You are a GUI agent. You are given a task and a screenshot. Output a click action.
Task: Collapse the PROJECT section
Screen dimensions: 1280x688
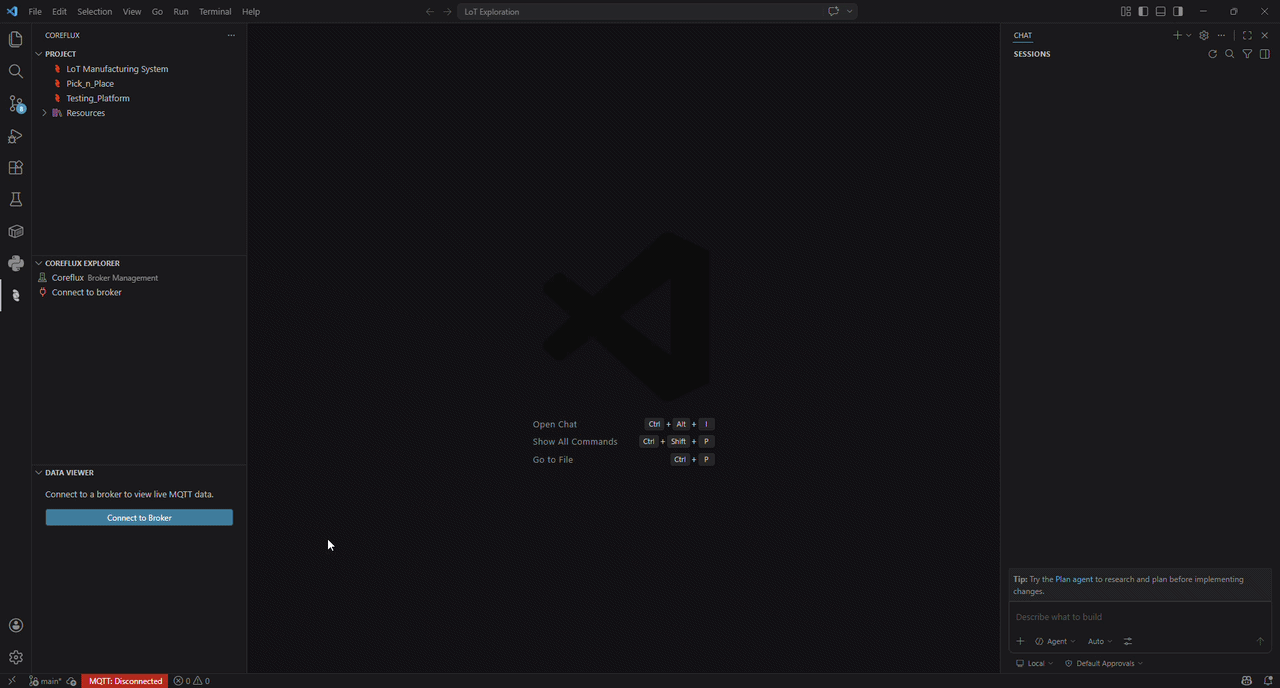click(38, 54)
